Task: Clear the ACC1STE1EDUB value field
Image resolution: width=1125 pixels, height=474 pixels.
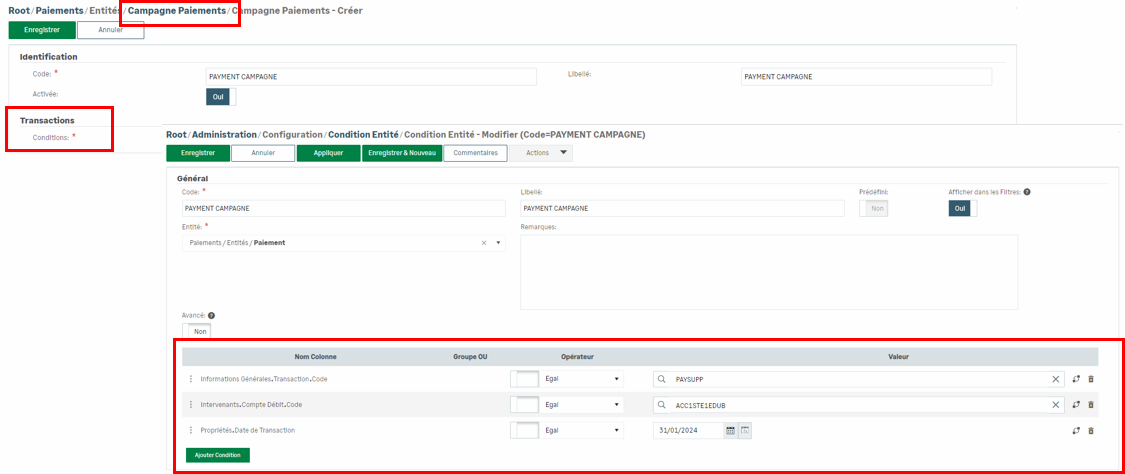Action: tap(1056, 405)
